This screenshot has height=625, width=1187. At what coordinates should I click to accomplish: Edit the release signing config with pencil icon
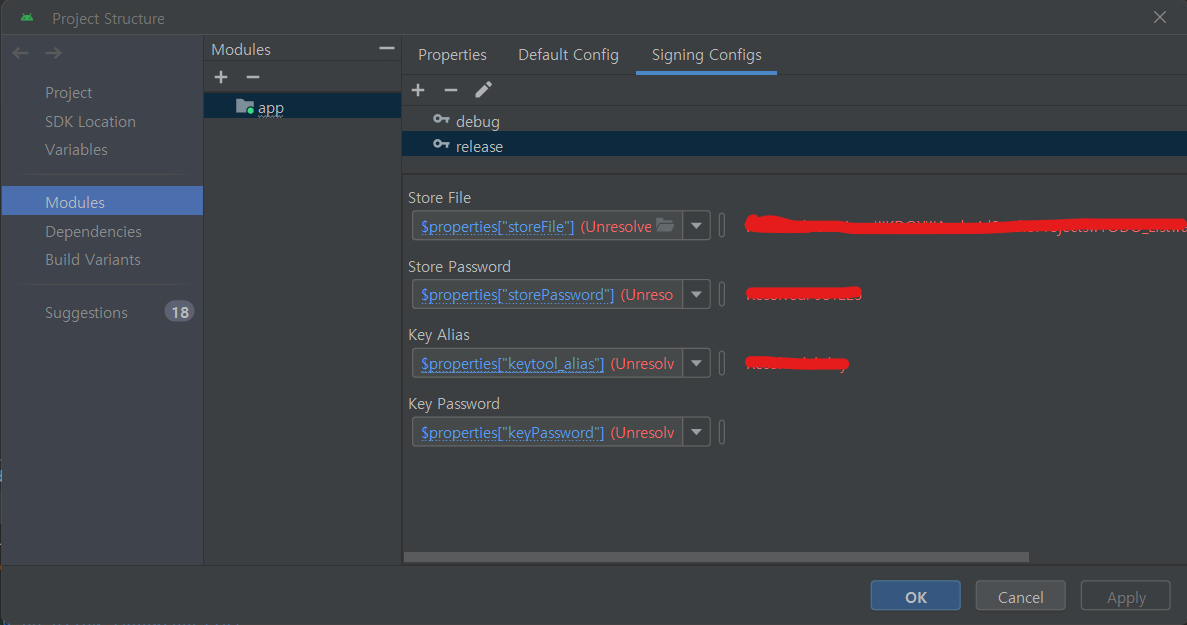pyautogui.click(x=483, y=90)
